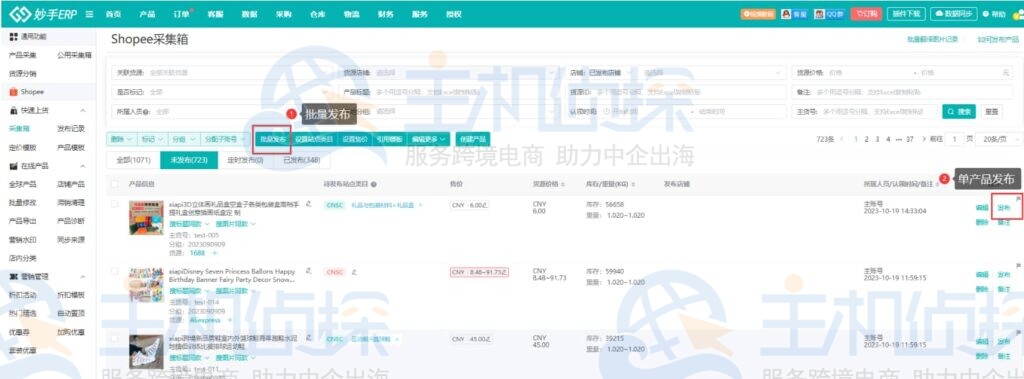The width and height of the screenshot is (1024, 379).
Task: Click 发布 link on the first product row
Action: (1004, 208)
